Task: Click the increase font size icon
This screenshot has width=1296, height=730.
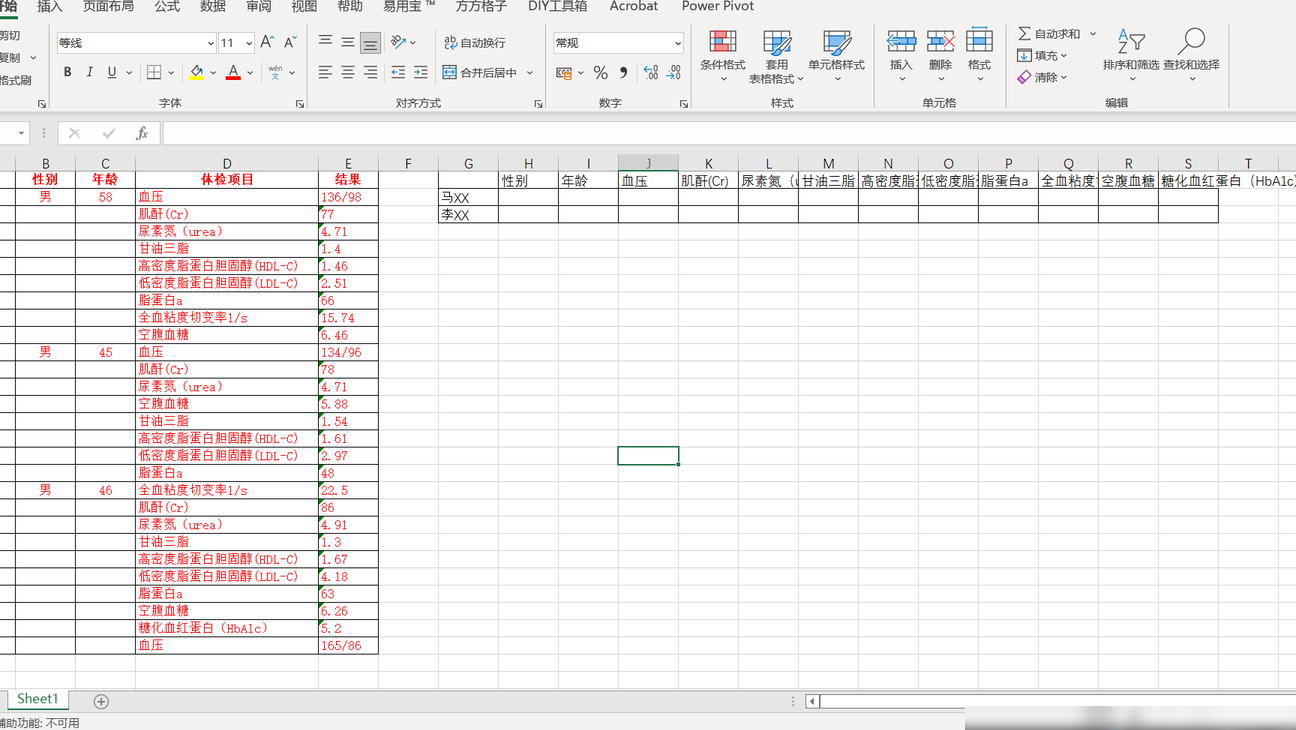Action: coord(267,42)
